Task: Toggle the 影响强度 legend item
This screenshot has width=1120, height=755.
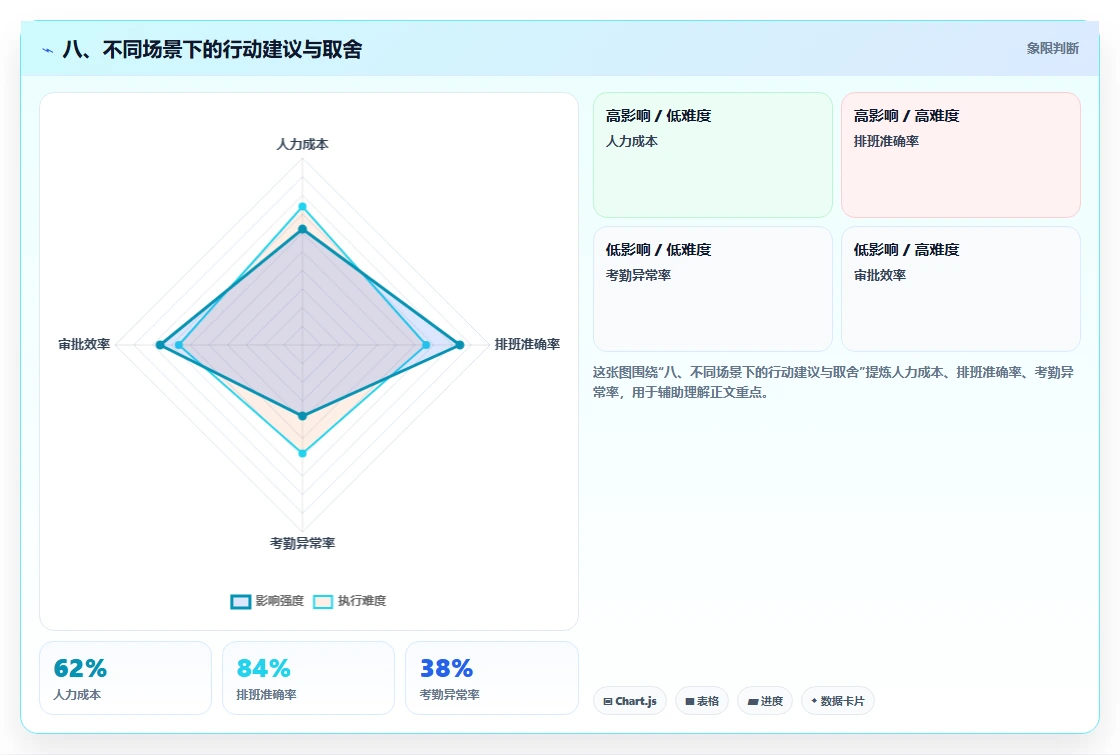Action: click(267, 601)
